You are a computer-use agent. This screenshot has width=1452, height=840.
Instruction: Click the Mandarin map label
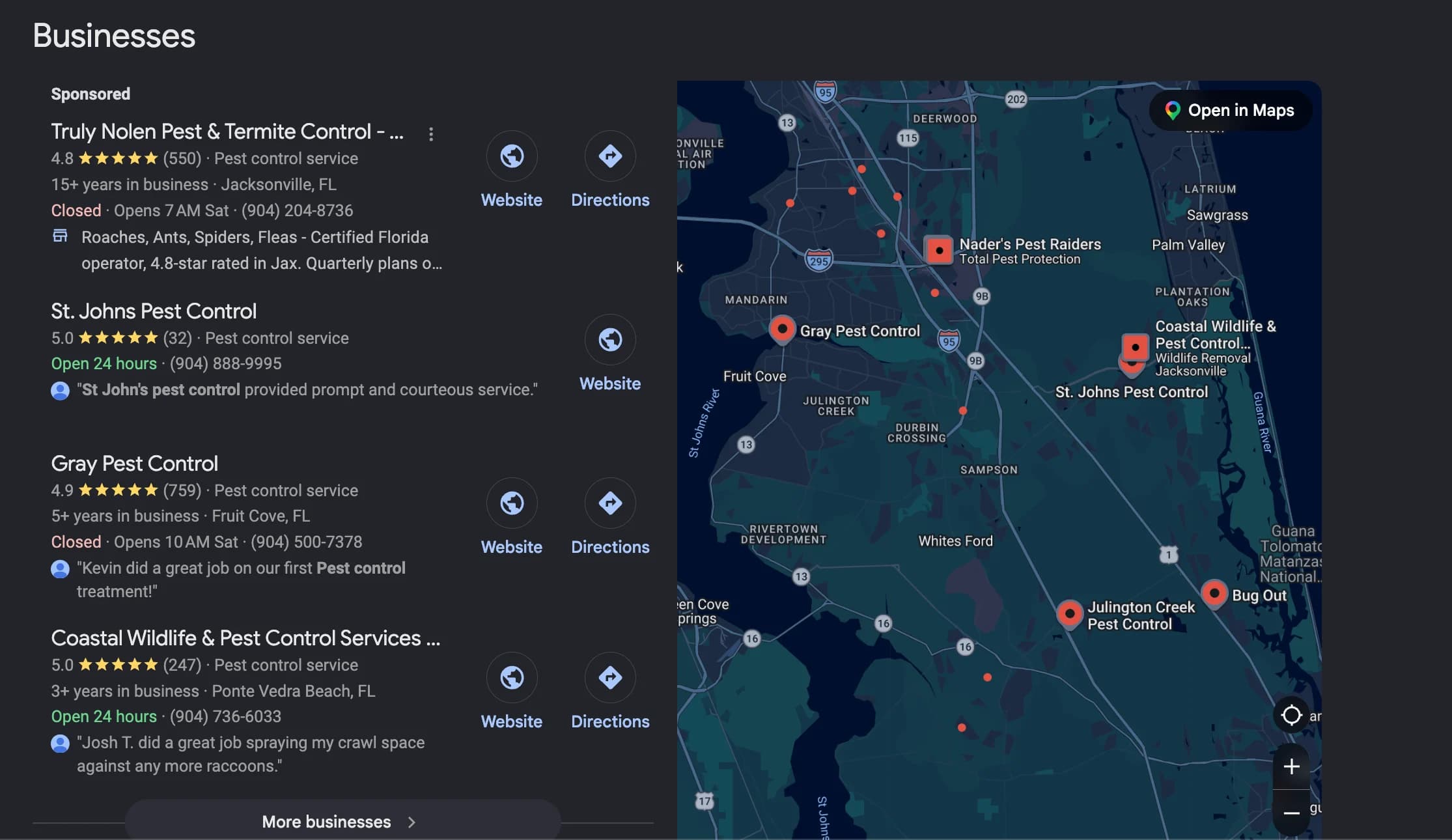pos(756,300)
